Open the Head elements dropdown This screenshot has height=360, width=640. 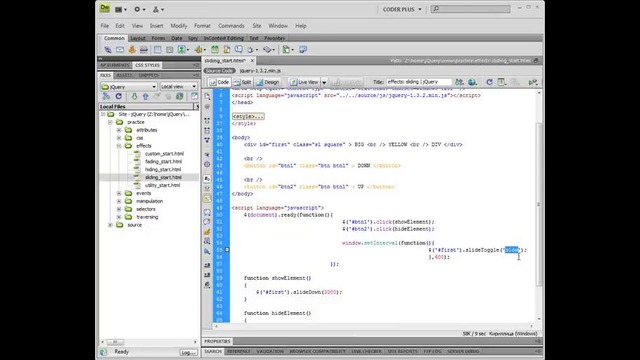coord(252,49)
